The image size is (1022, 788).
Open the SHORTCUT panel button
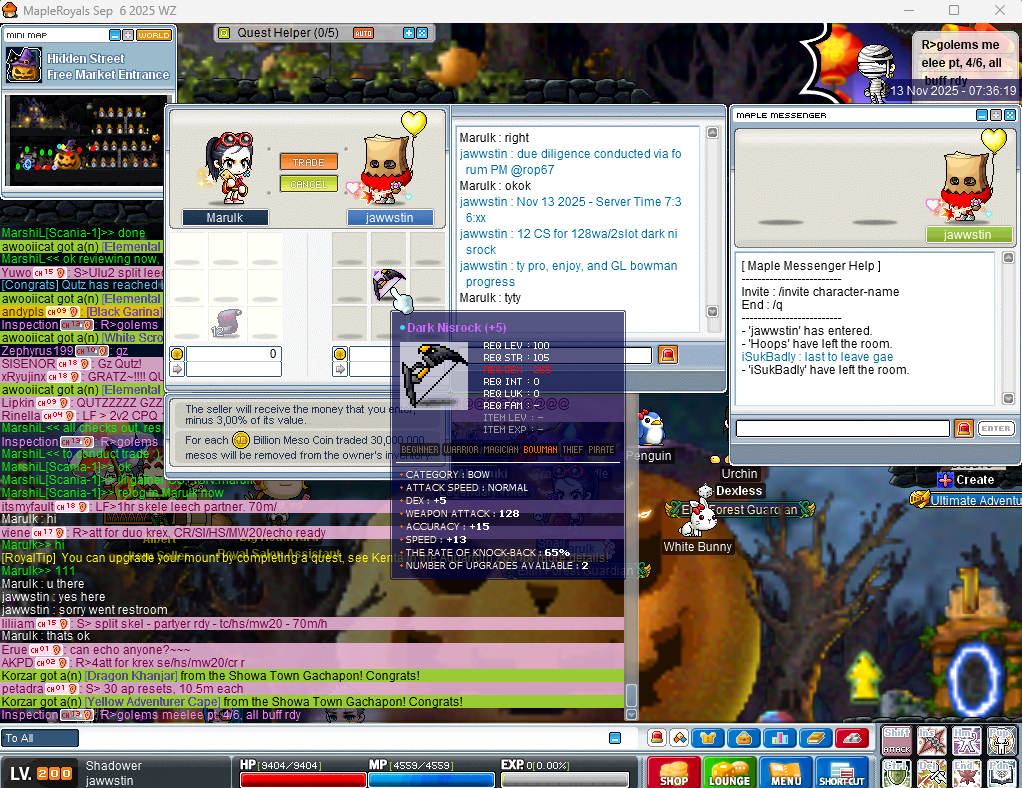point(841,771)
